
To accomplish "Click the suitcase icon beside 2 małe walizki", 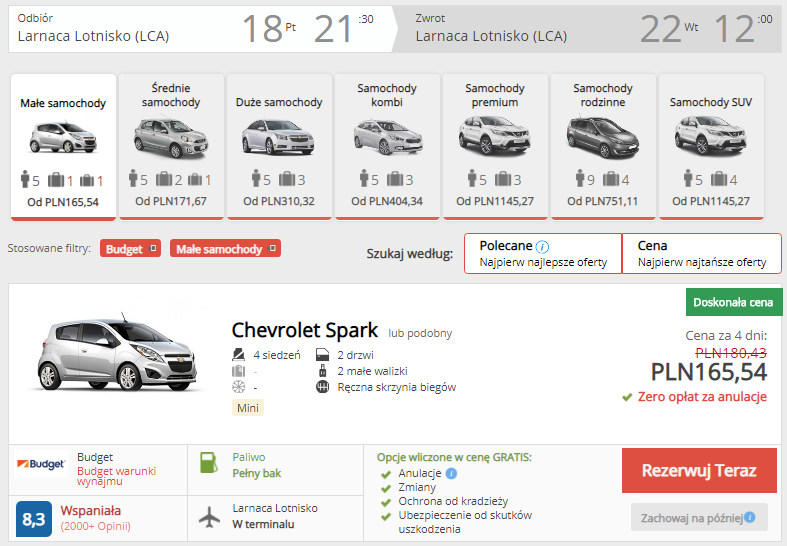I will click(322, 371).
